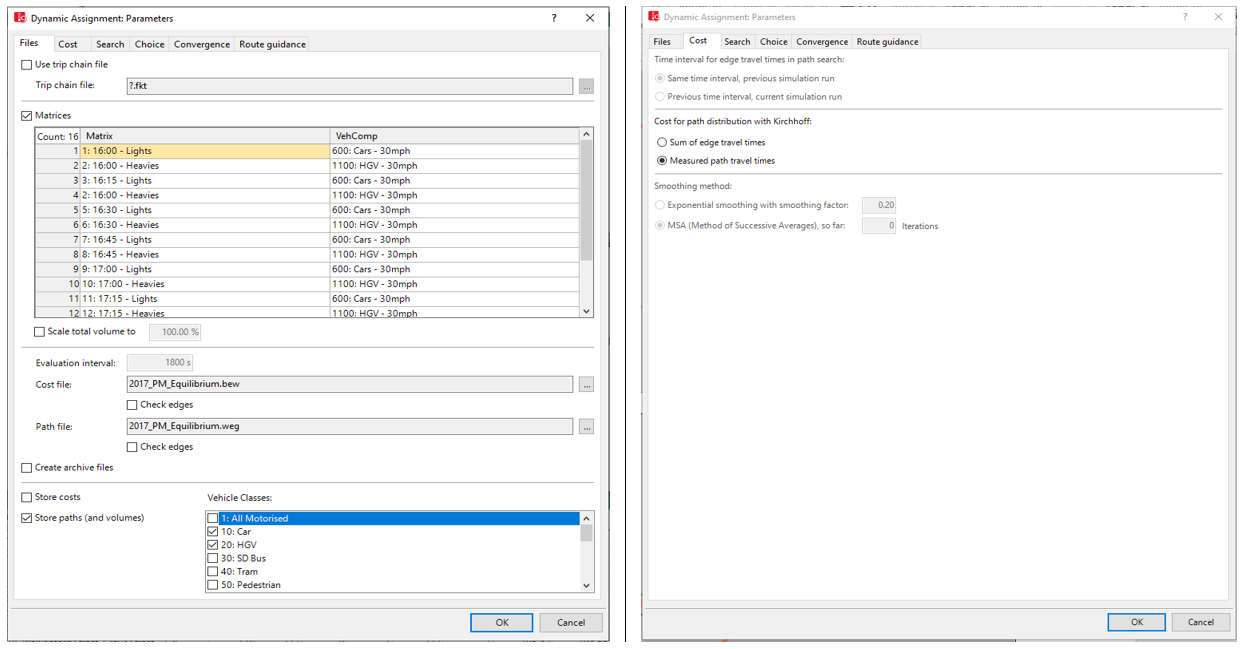Switch to Search tab in right window
The width and height of the screenshot is (1247, 649).
click(737, 42)
